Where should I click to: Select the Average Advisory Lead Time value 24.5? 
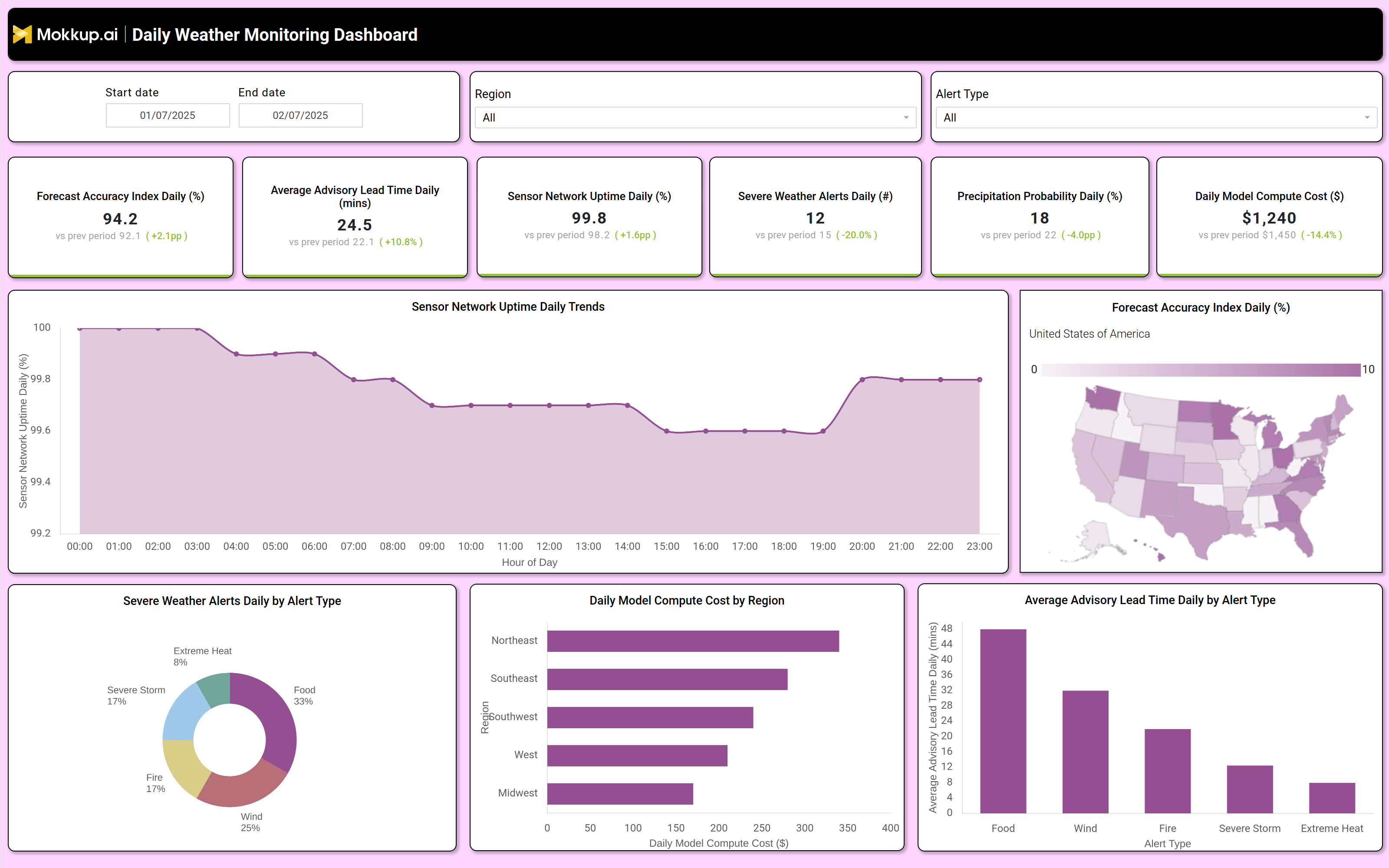tap(355, 225)
